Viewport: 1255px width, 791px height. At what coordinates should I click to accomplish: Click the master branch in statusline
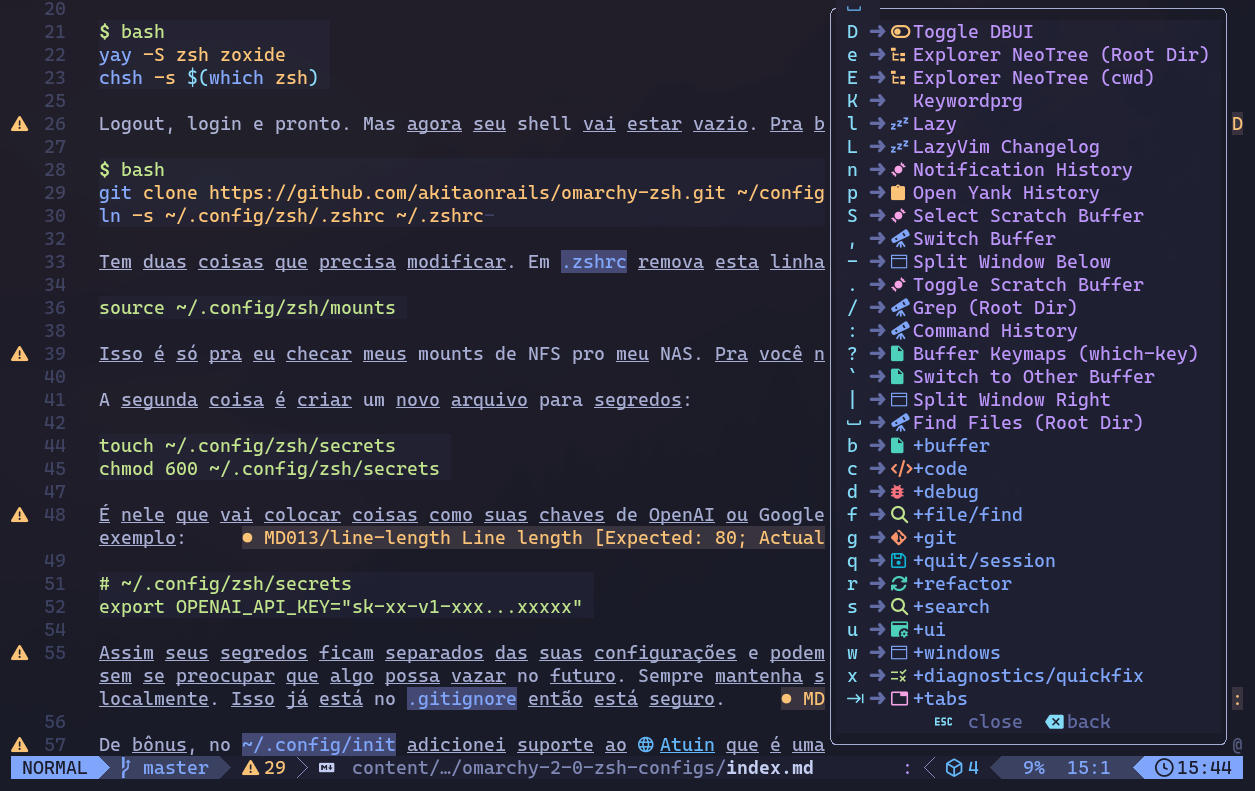click(175, 768)
